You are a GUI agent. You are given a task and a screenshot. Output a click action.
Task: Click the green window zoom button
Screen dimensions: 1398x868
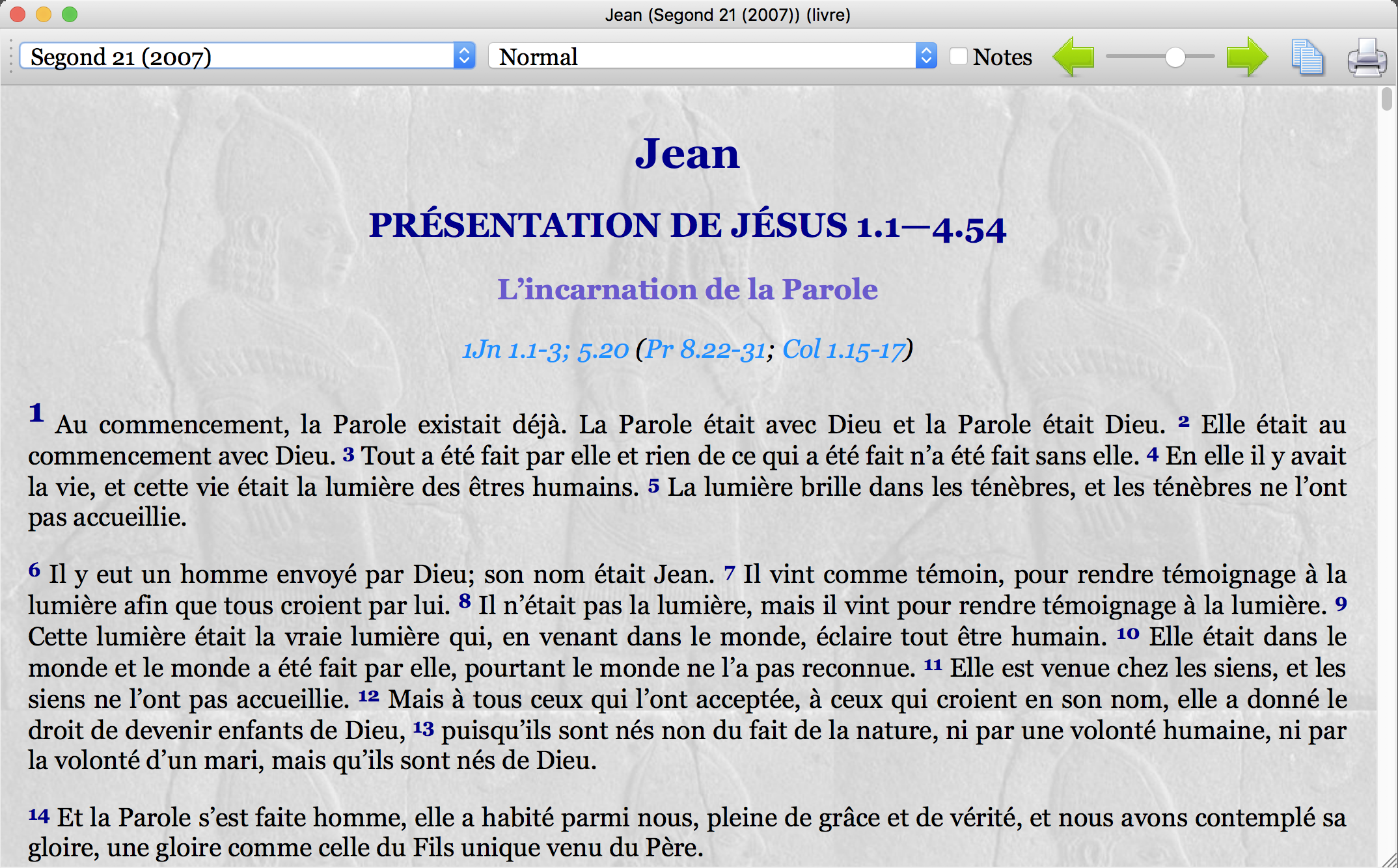(x=70, y=14)
